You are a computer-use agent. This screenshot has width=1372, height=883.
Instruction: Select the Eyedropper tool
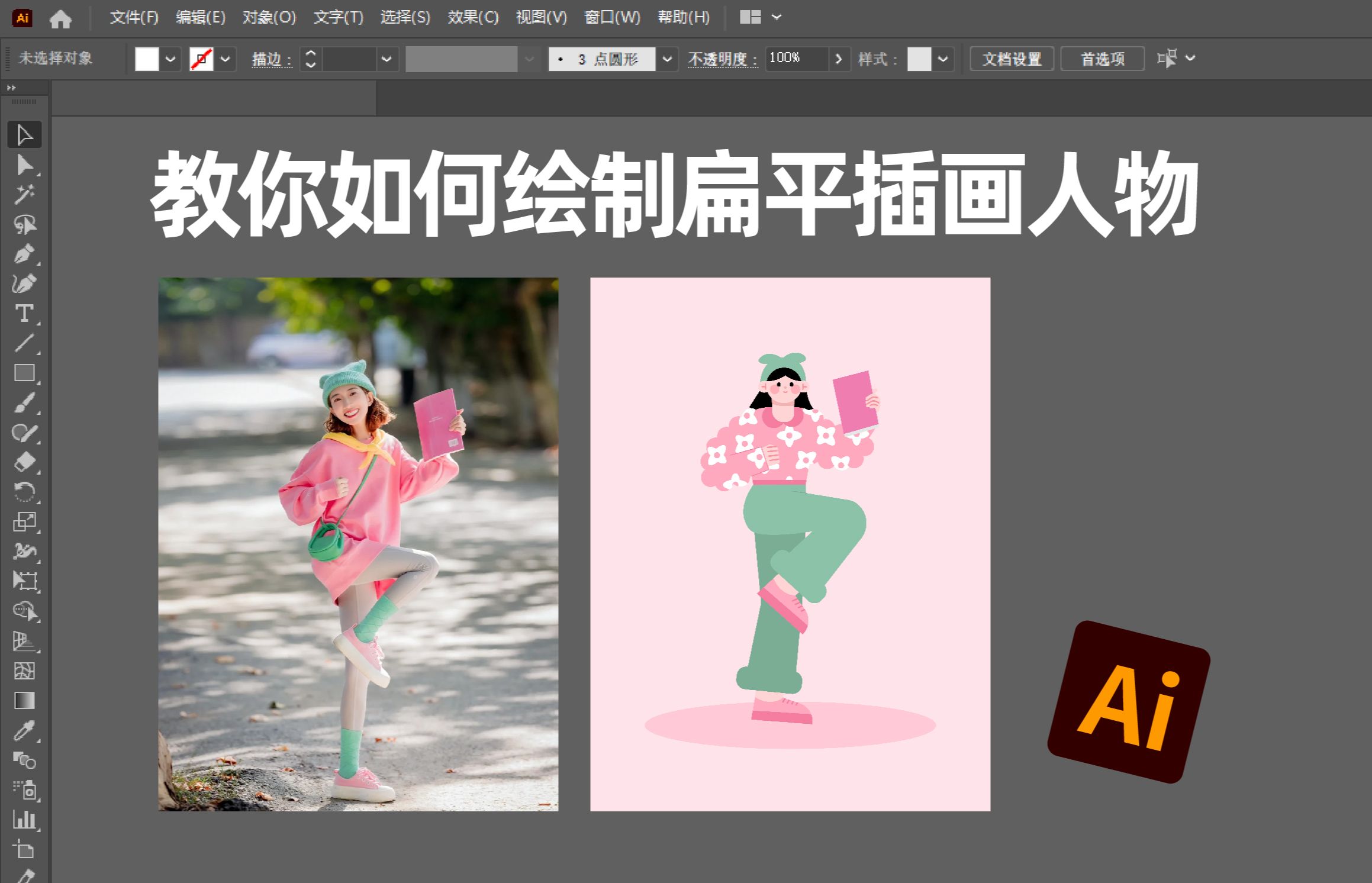click(24, 731)
